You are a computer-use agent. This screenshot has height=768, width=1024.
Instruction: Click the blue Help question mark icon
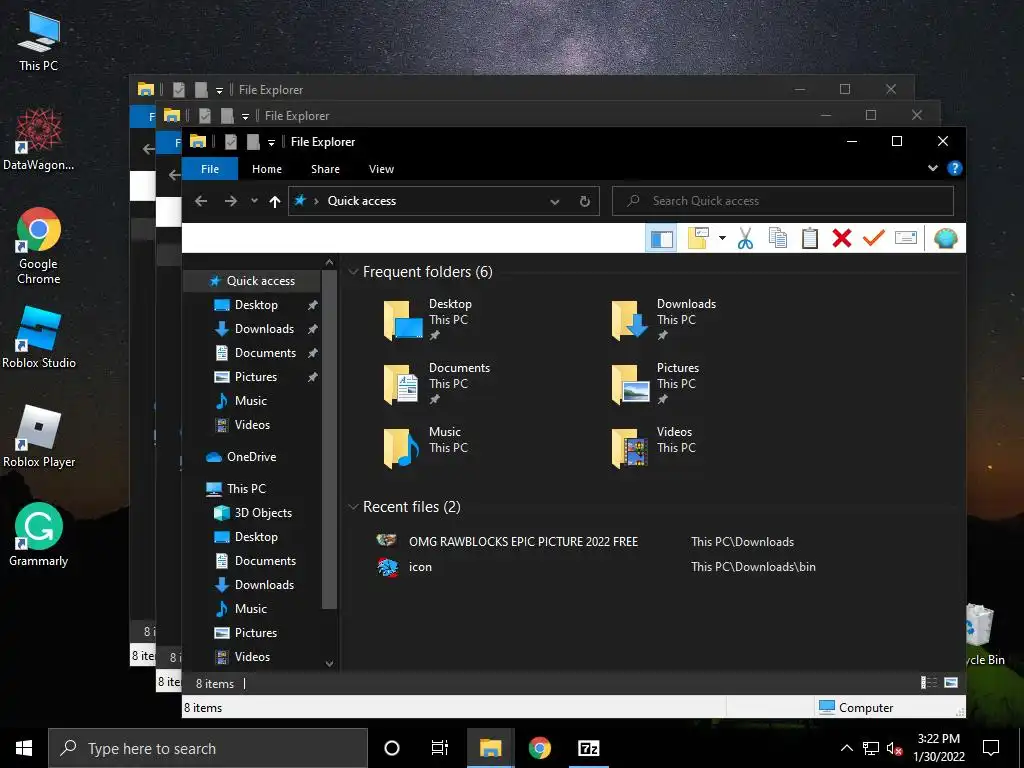click(954, 168)
